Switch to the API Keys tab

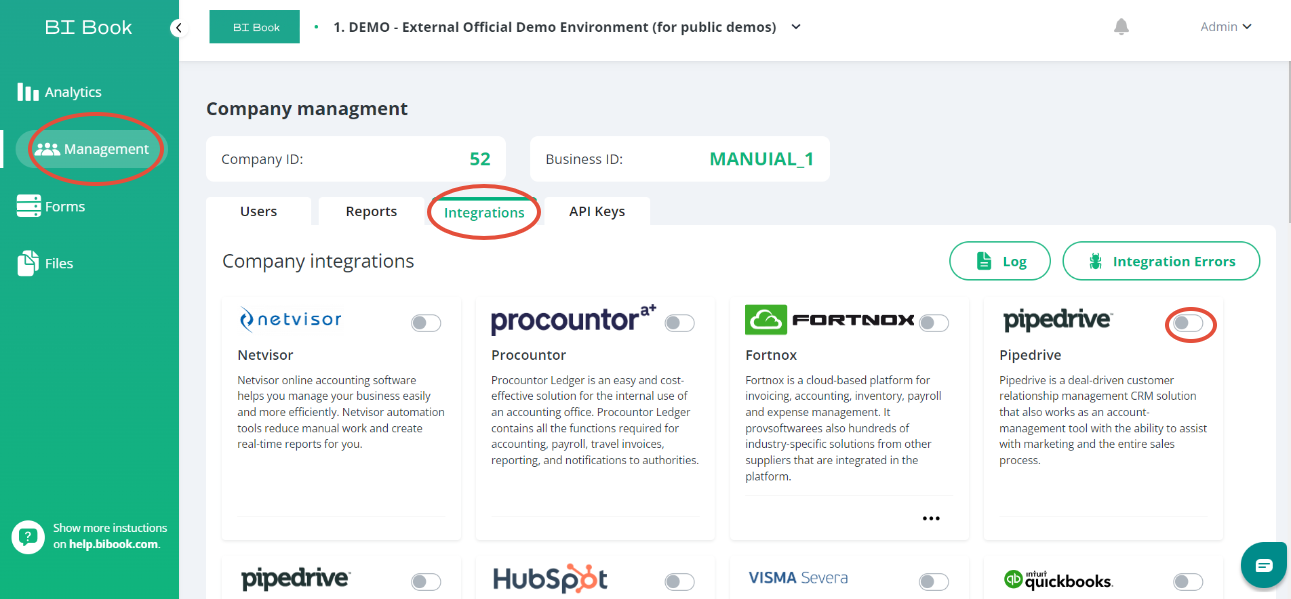597,211
